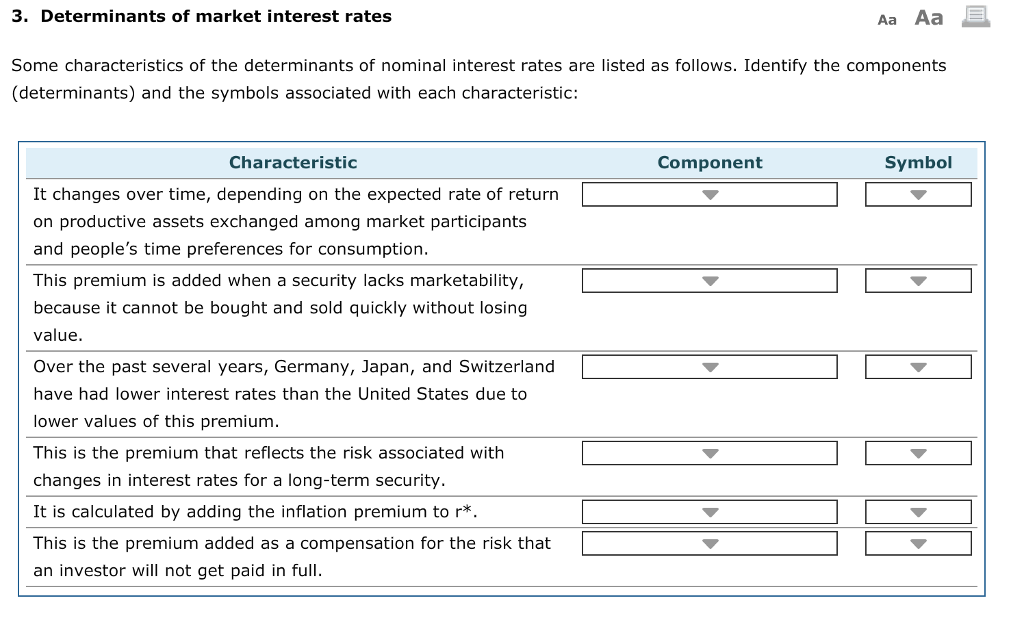This screenshot has width=1024, height=620.
Task: Open the Component dropdown for the inflation premium row
Action: [x=709, y=511]
